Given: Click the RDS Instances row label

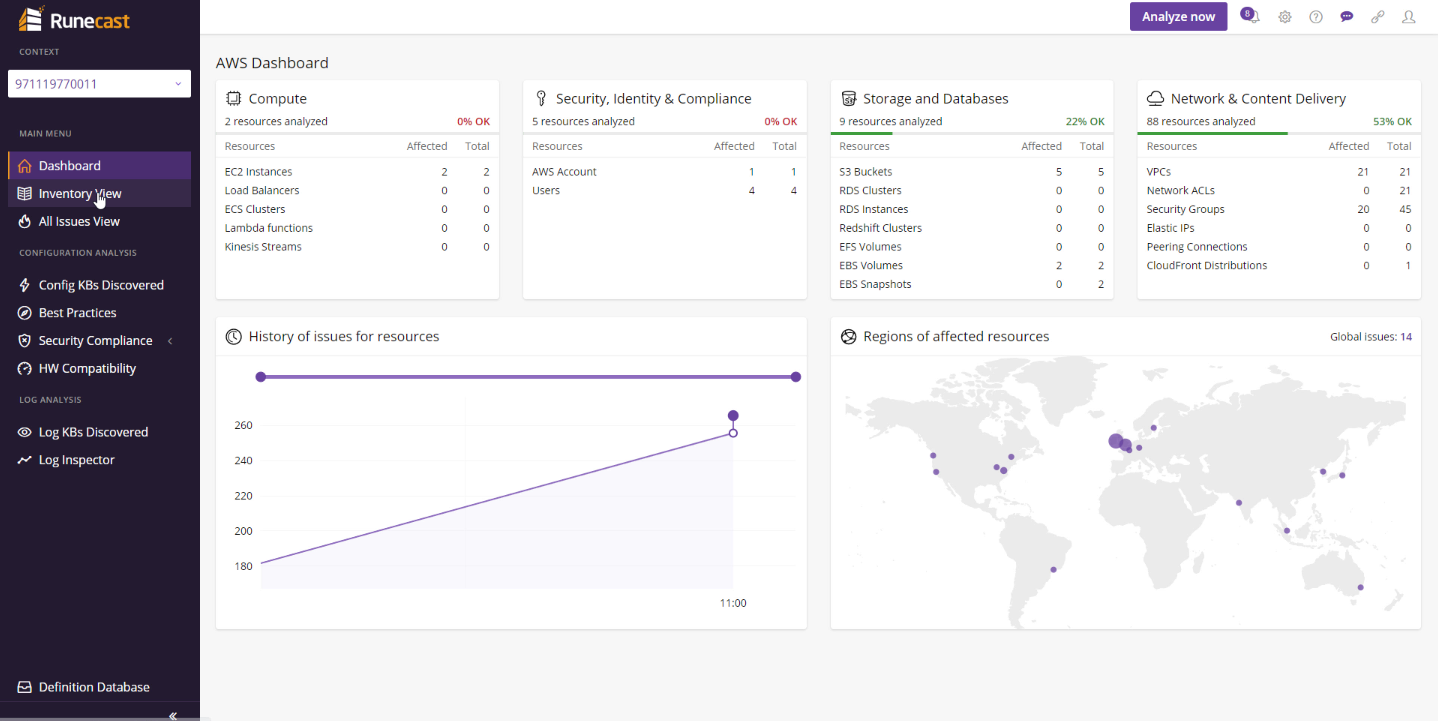Looking at the screenshot, I should pyautogui.click(x=874, y=209).
